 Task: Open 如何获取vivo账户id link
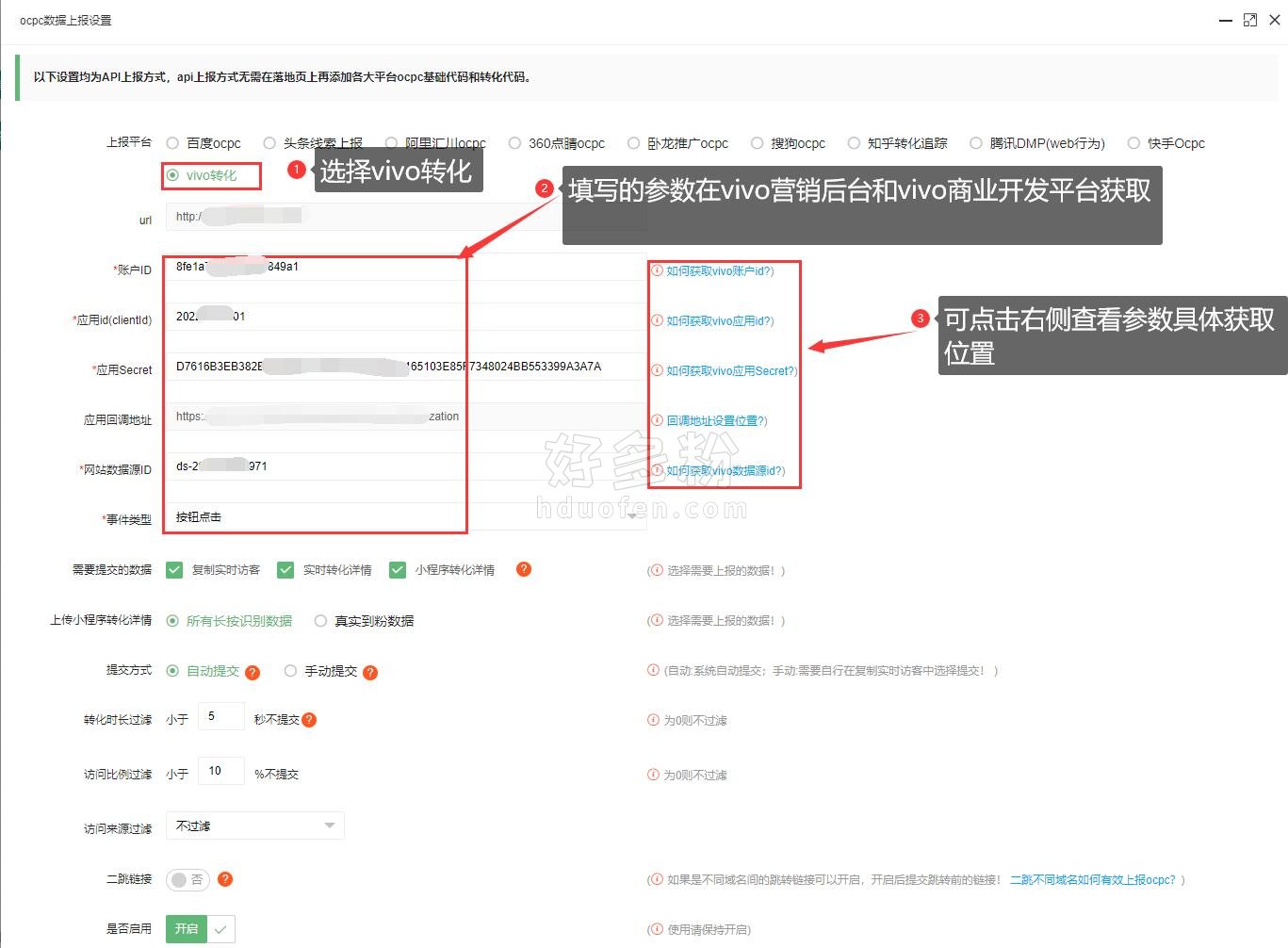tap(720, 271)
